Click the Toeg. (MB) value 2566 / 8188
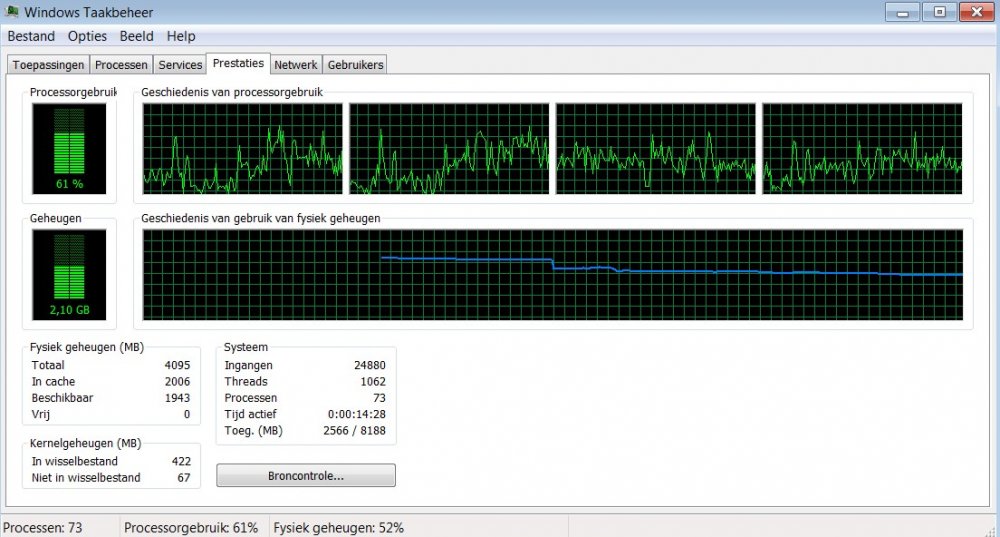 (x=355, y=430)
